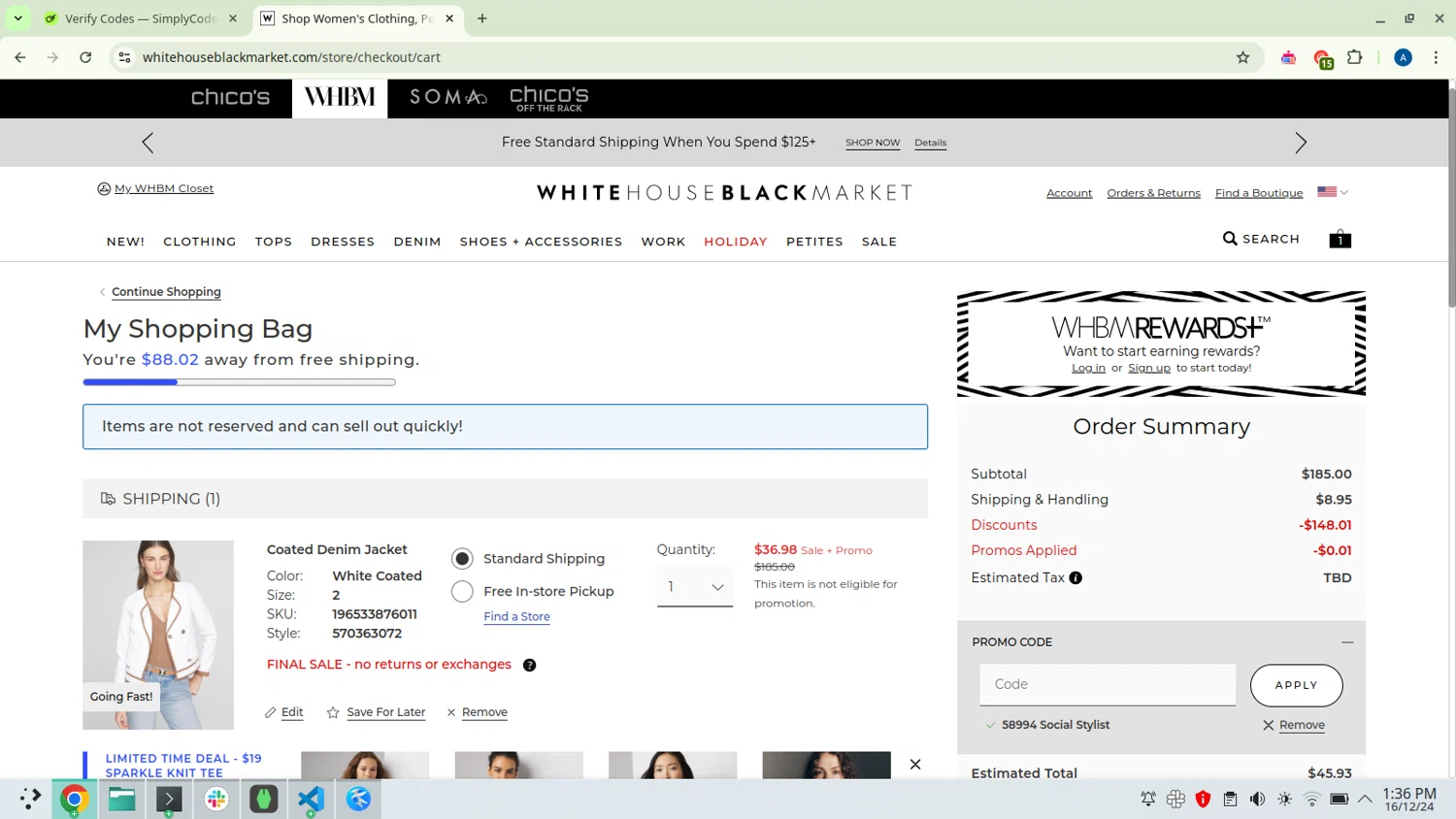
Task: Click the Sign up rewards link
Action: [1149, 368]
